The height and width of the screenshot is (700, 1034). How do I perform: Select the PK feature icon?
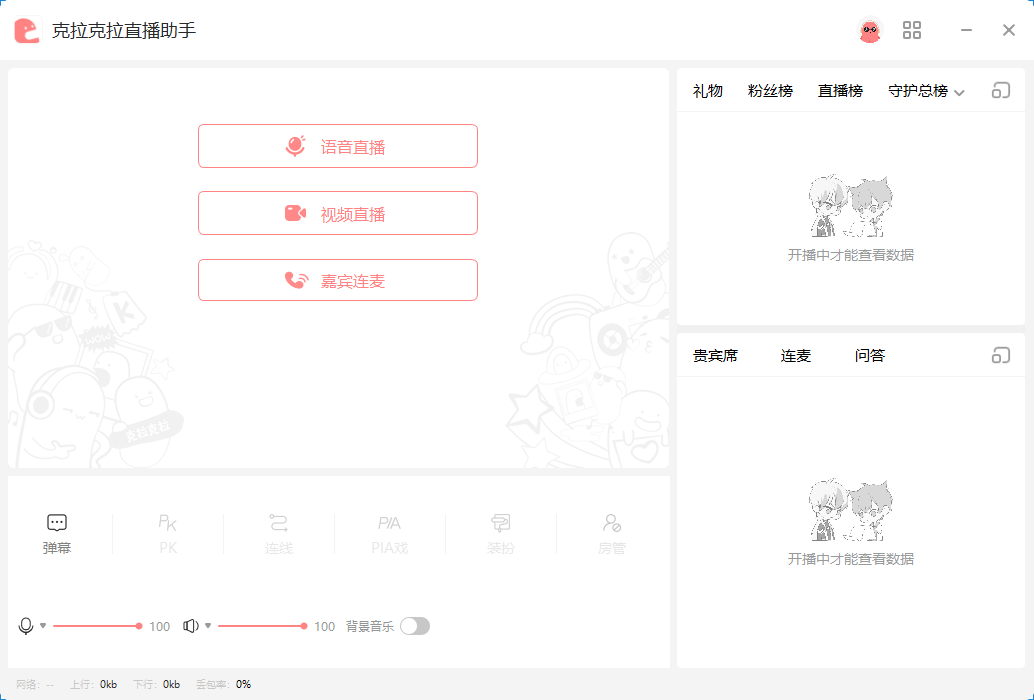[168, 530]
